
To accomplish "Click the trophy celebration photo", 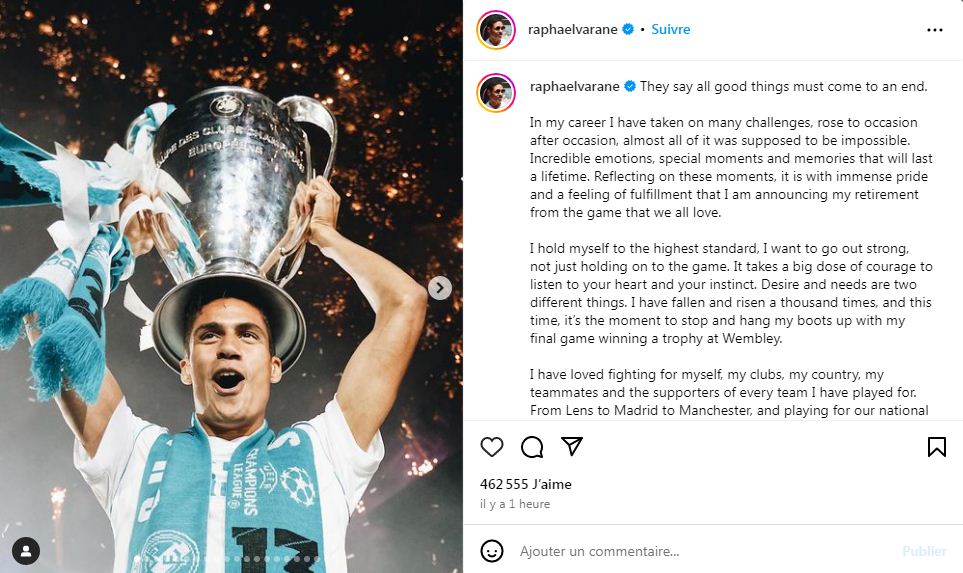I will 230,300.
